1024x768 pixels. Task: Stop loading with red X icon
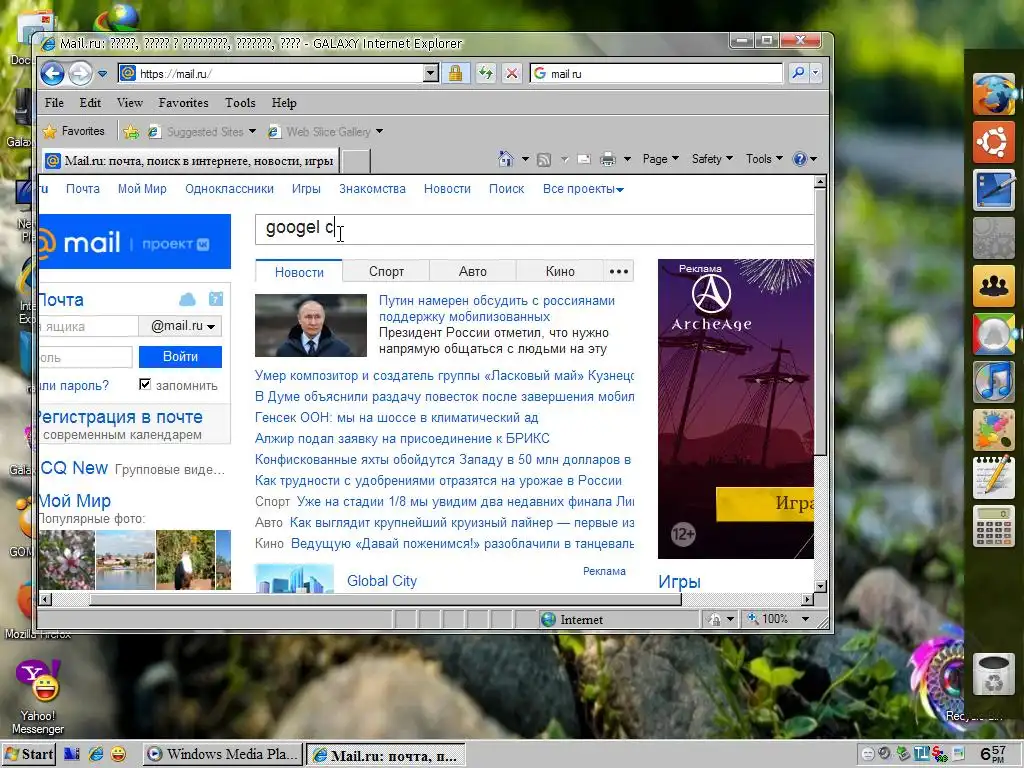tap(512, 74)
